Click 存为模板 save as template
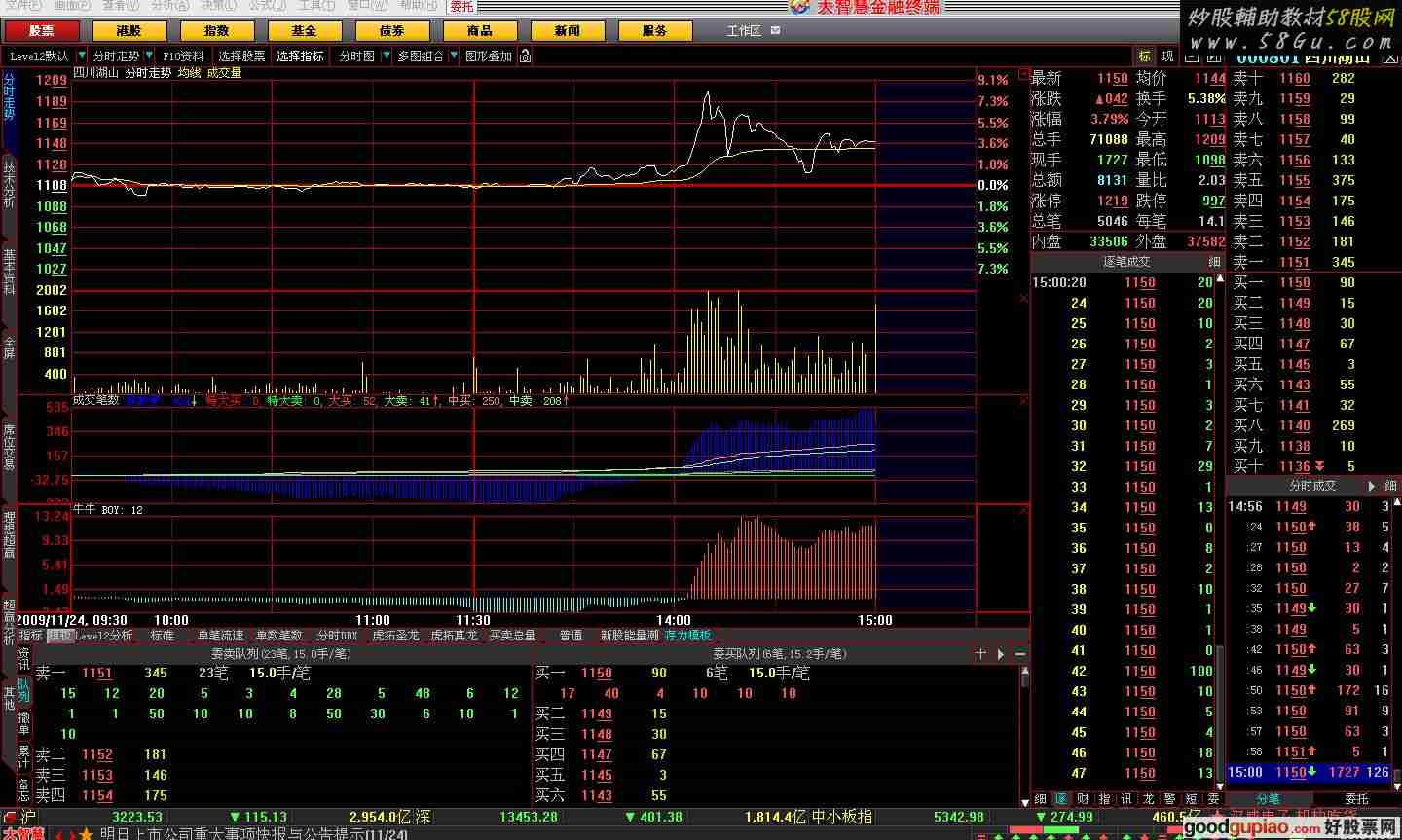This screenshot has width=1402, height=840. [687, 636]
